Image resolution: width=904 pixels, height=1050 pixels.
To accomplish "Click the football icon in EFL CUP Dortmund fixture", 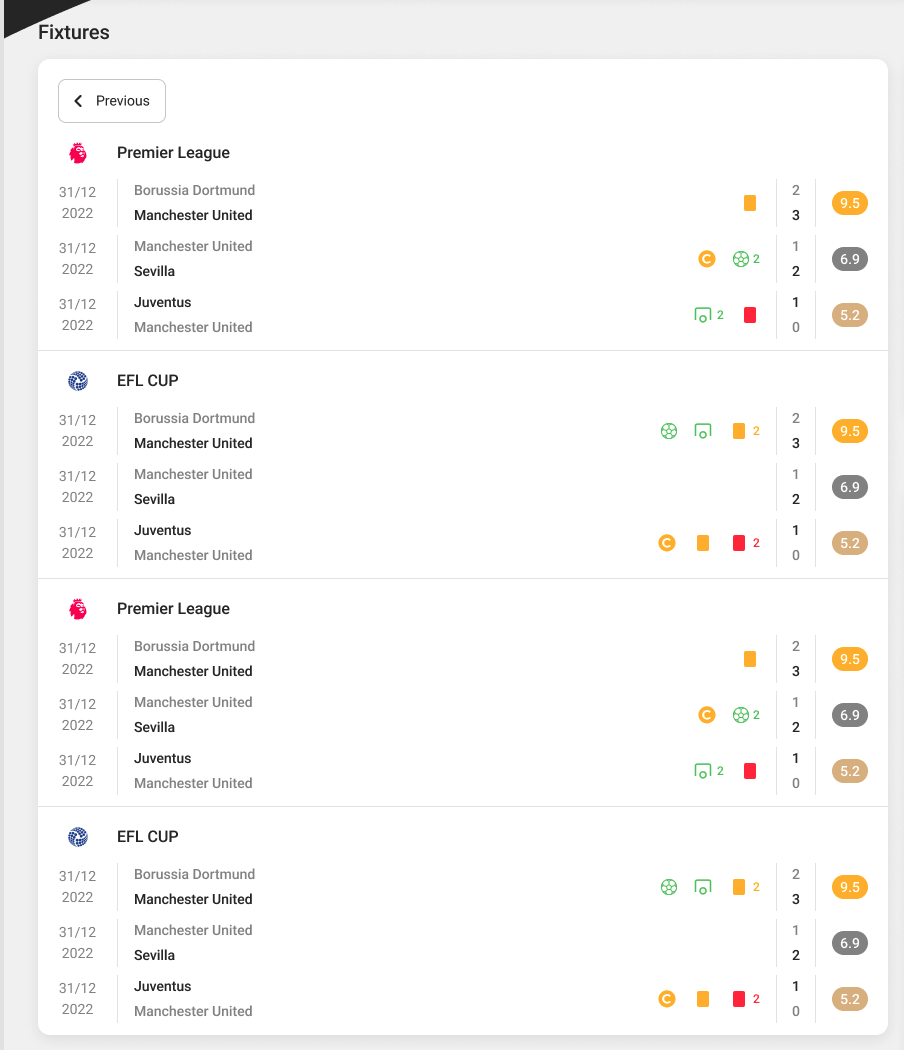I will click(668, 430).
